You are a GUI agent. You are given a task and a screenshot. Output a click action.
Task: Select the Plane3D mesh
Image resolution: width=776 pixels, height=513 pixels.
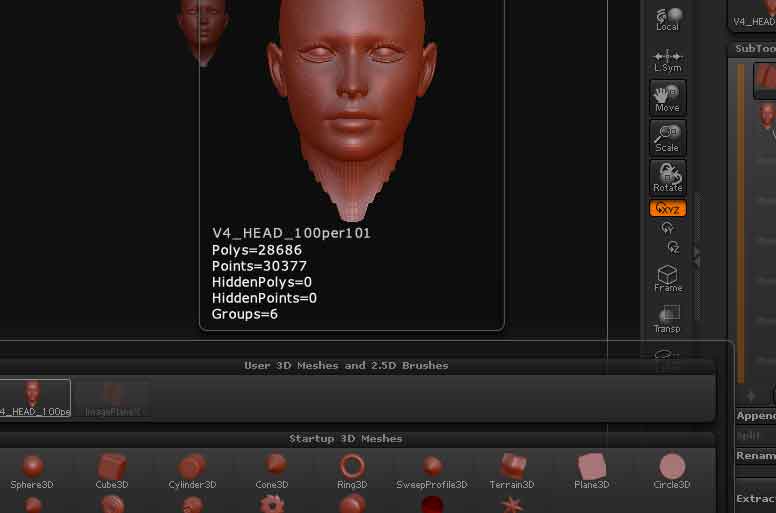coord(592,471)
